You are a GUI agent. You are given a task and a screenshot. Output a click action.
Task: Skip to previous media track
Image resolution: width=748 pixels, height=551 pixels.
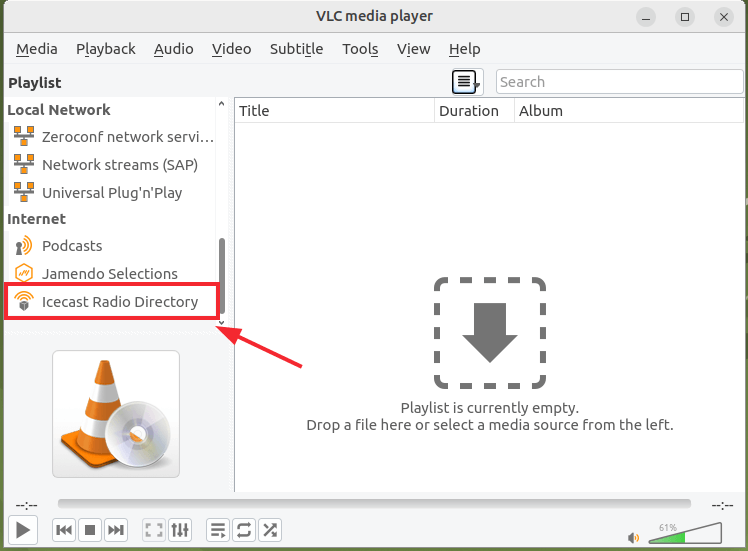64,530
